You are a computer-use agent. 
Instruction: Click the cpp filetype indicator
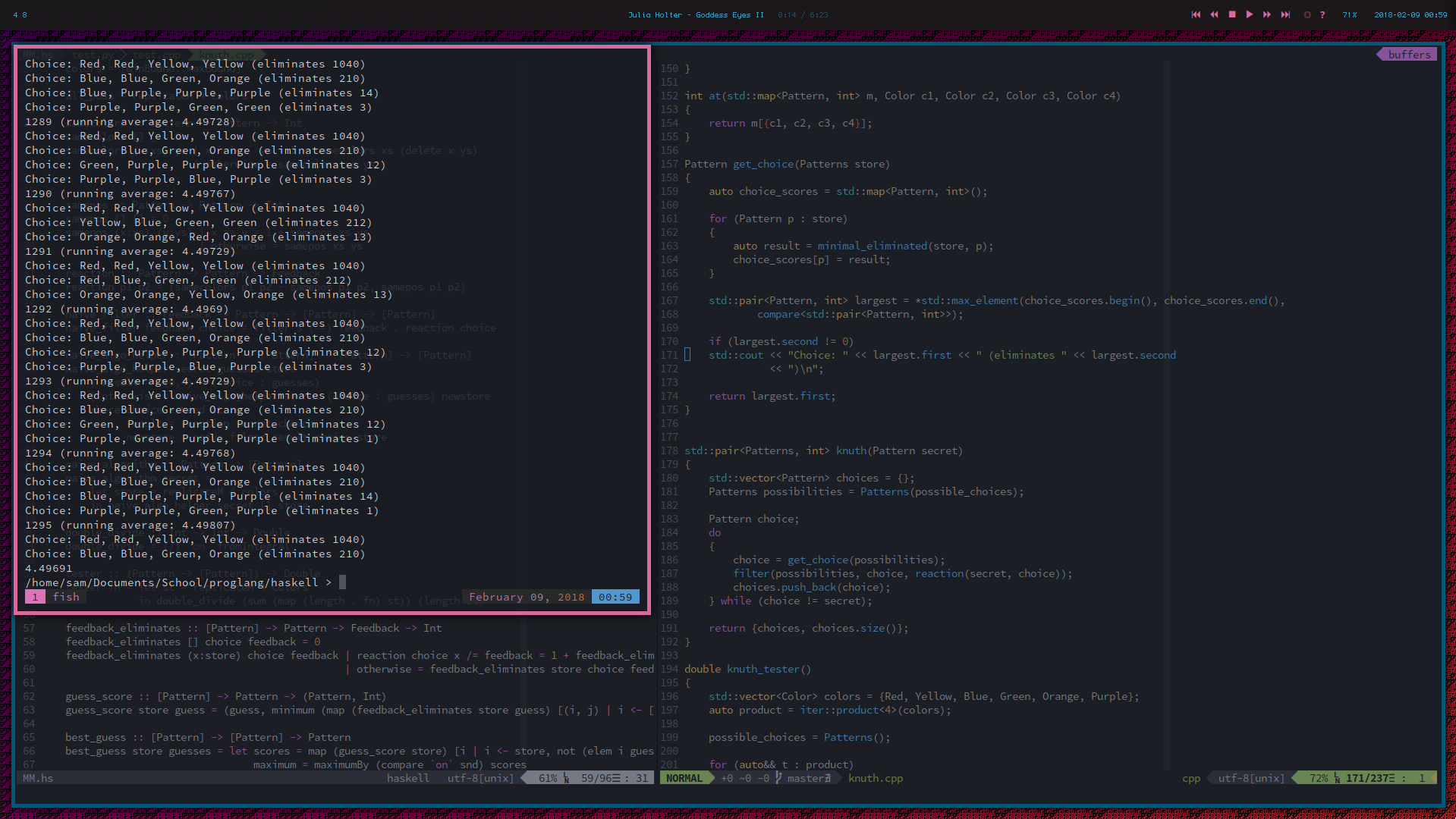[1190, 778]
